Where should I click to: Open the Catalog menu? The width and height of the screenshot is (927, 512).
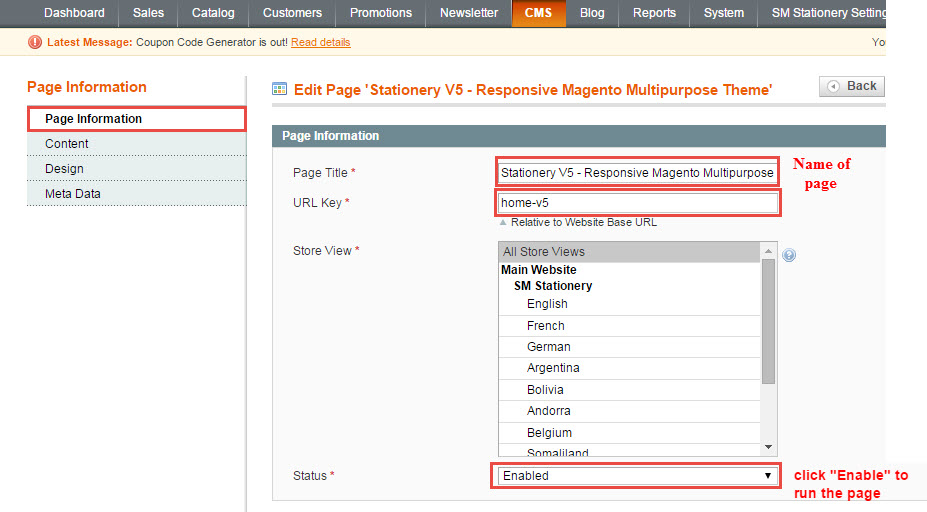(x=213, y=13)
